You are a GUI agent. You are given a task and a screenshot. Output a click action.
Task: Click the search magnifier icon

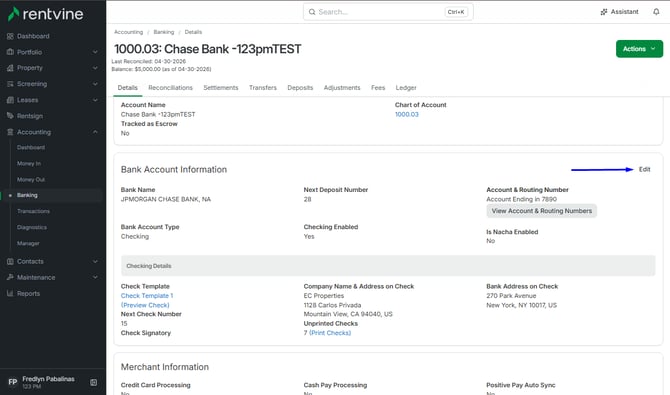tap(312, 12)
